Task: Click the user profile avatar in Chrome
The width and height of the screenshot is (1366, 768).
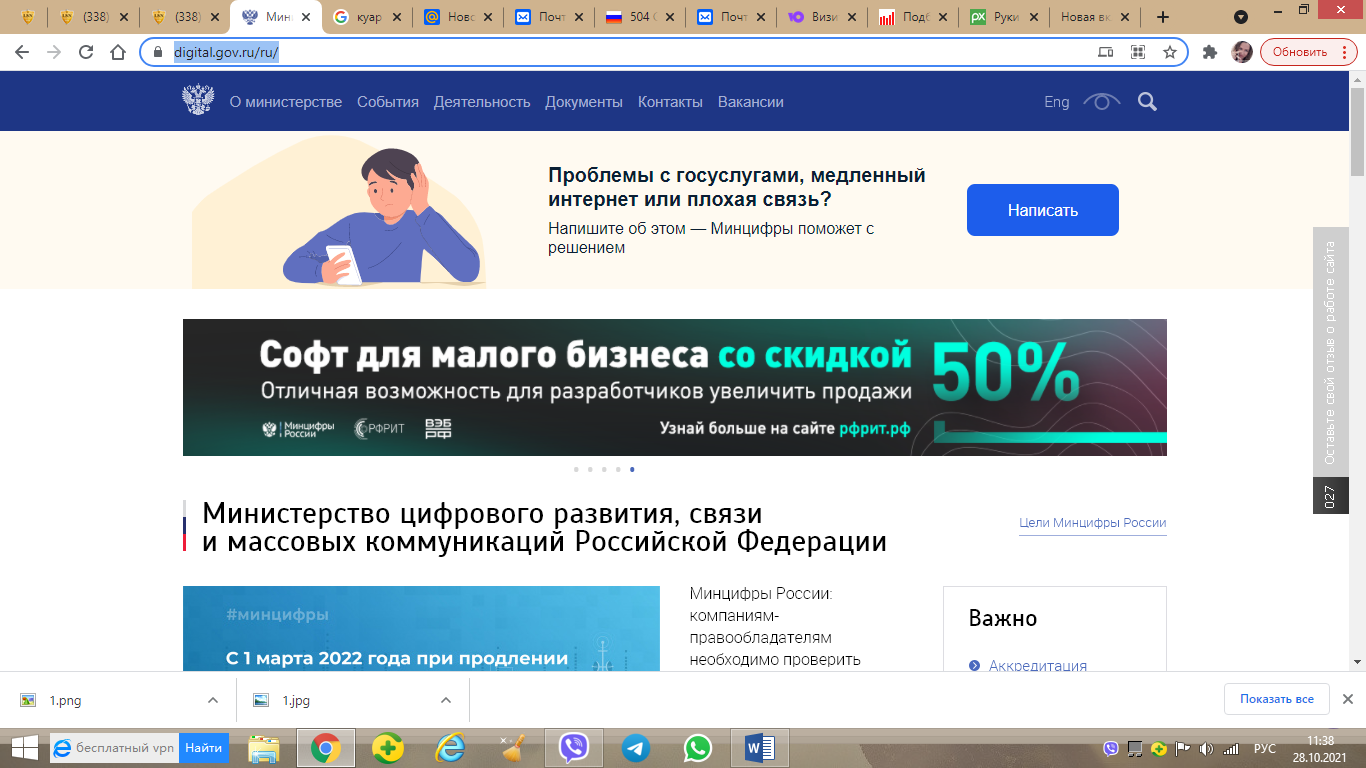Action: point(1241,52)
